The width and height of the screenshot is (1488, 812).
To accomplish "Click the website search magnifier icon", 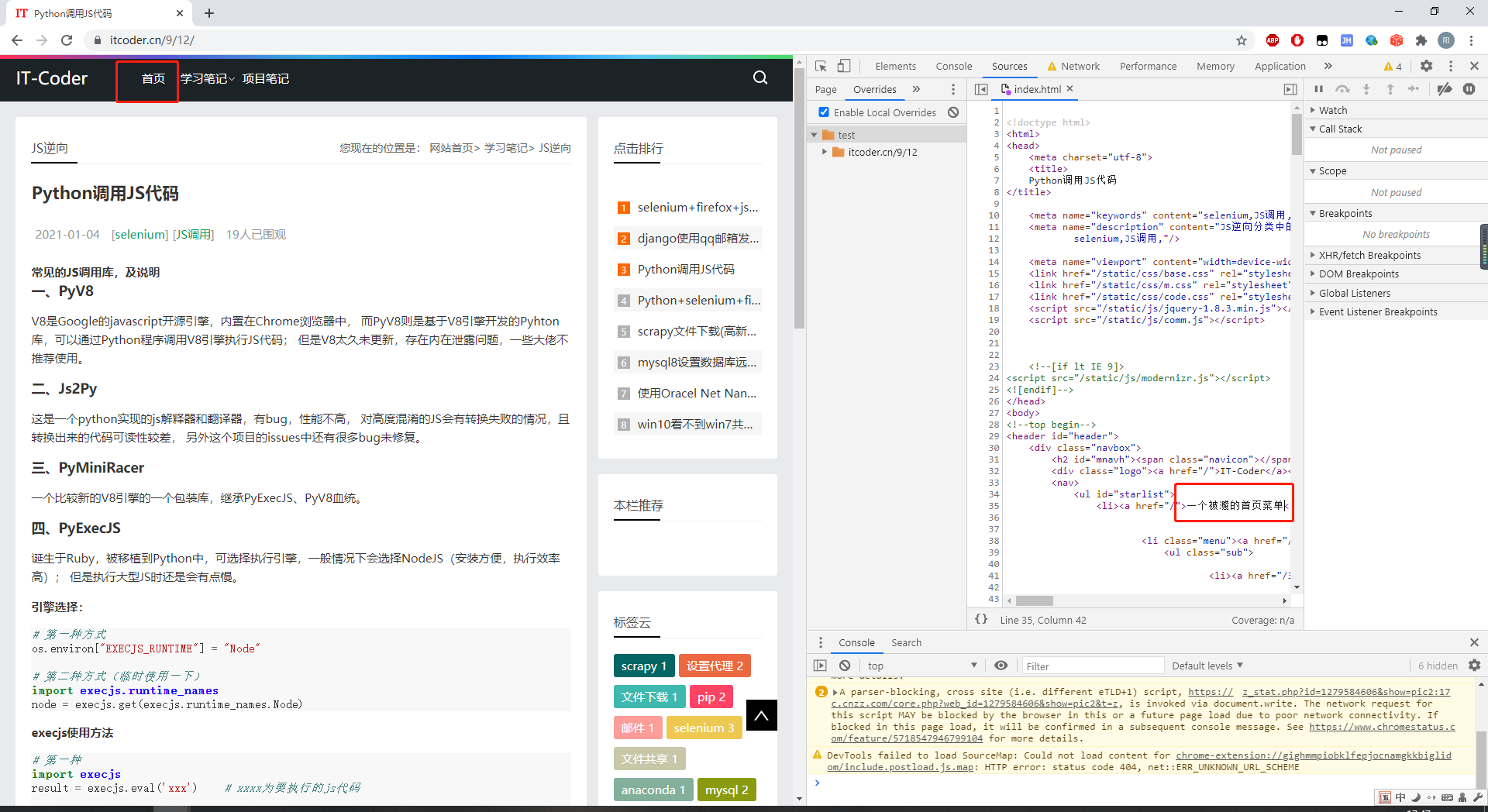I will [x=760, y=77].
